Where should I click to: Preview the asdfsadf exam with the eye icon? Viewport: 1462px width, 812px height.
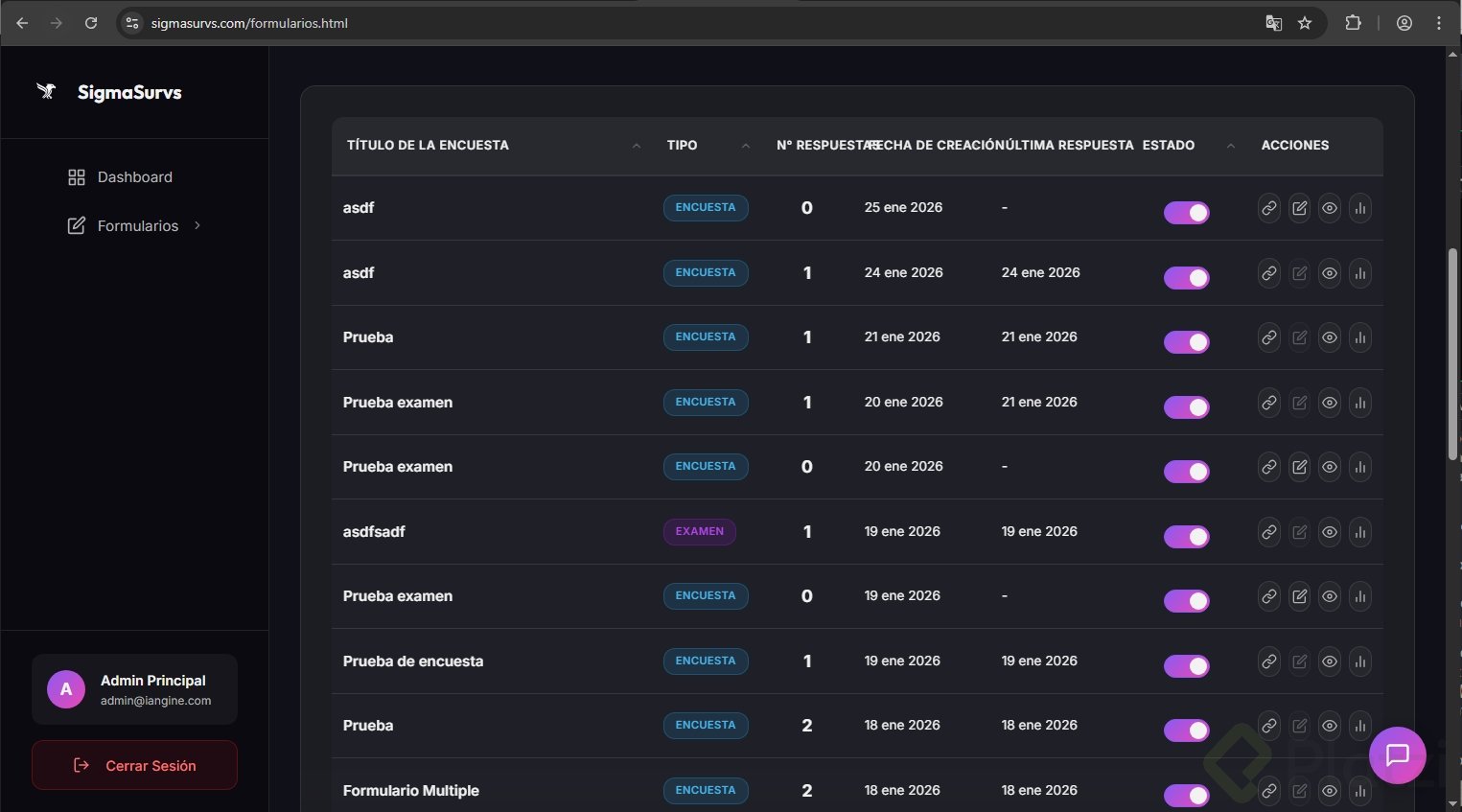(x=1329, y=532)
